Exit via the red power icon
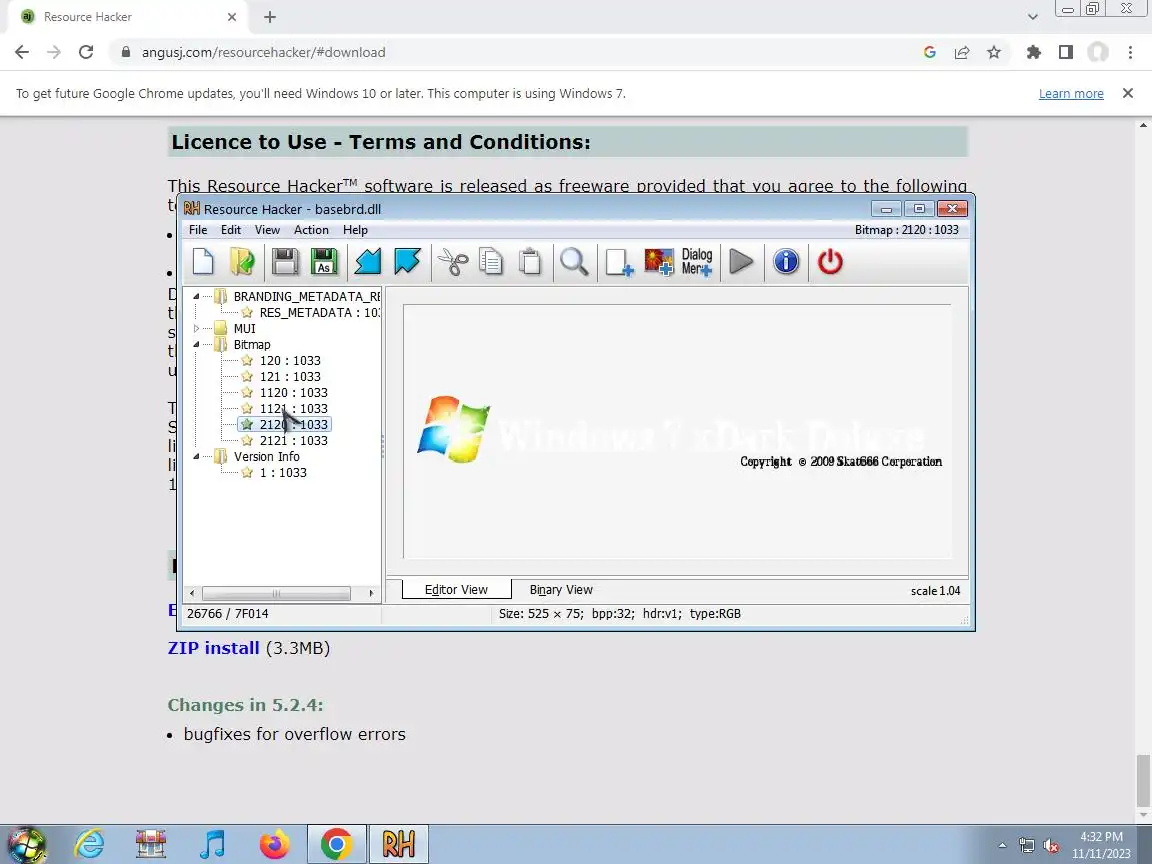Screen dimensions: 1152x864 tap(830, 262)
